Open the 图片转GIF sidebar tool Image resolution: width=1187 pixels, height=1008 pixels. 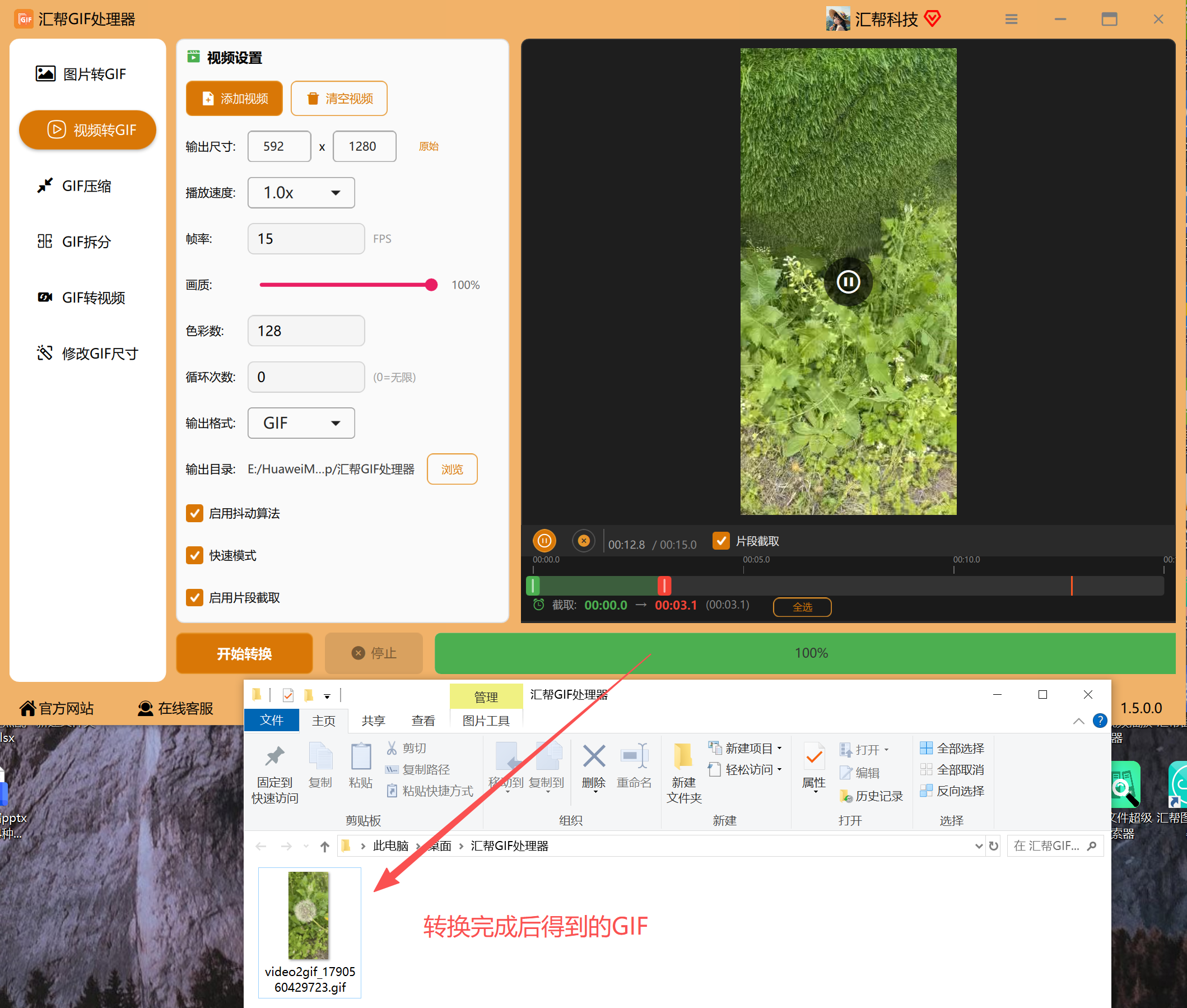click(81, 74)
